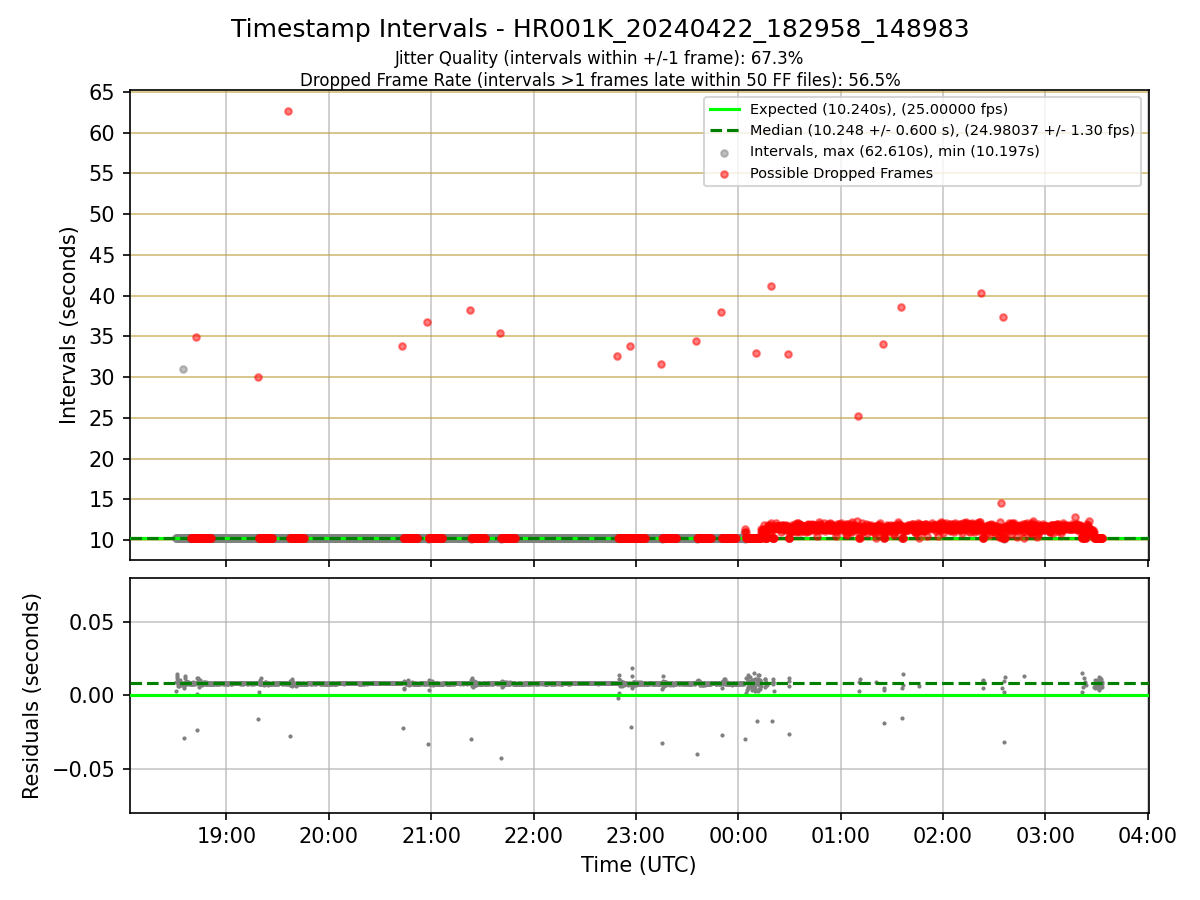Pick the red dot marker in the legend

coord(724,173)
